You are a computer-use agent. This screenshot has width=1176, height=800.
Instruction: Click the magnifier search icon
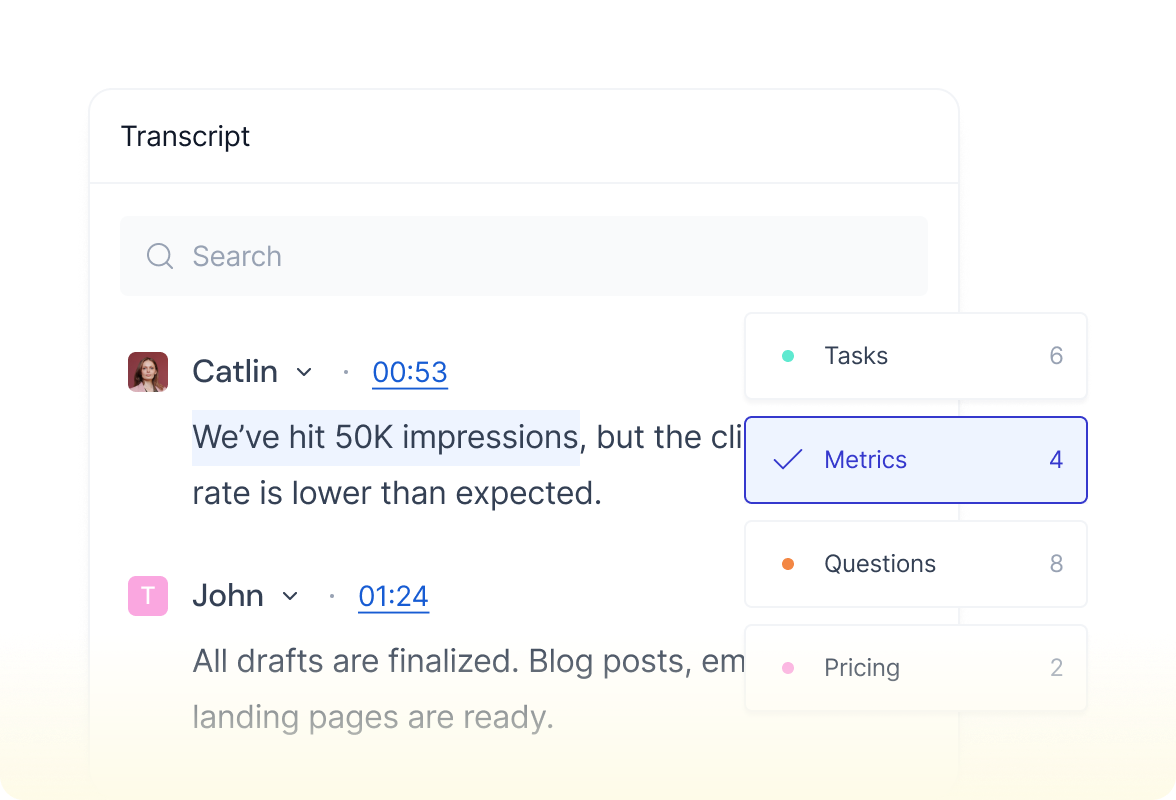160,256
